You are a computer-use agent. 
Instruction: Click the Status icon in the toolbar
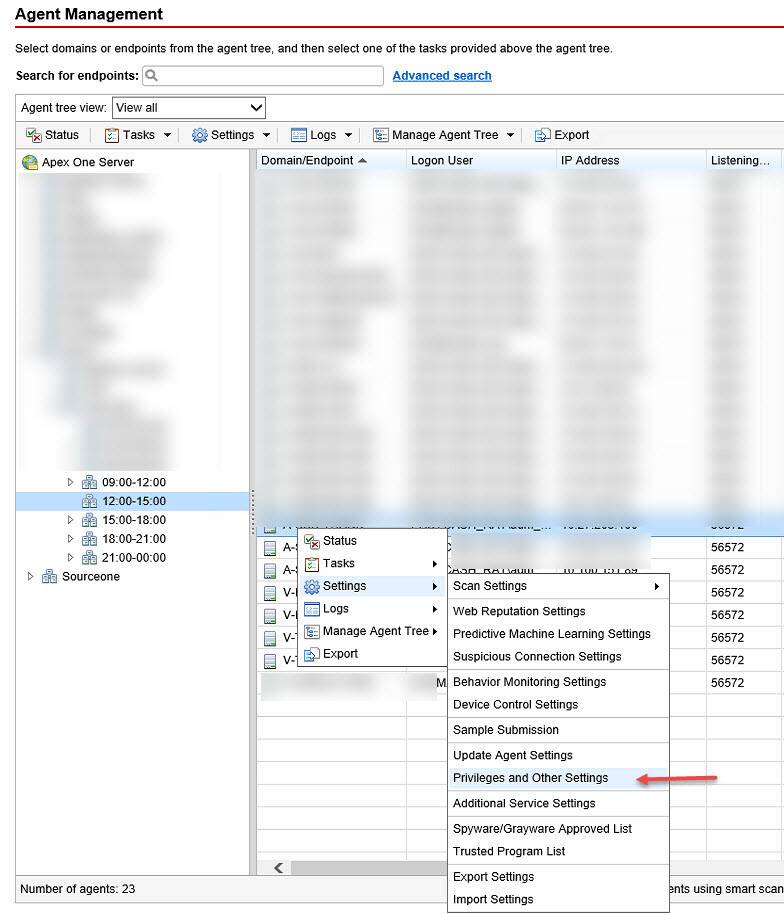(33, 135)
